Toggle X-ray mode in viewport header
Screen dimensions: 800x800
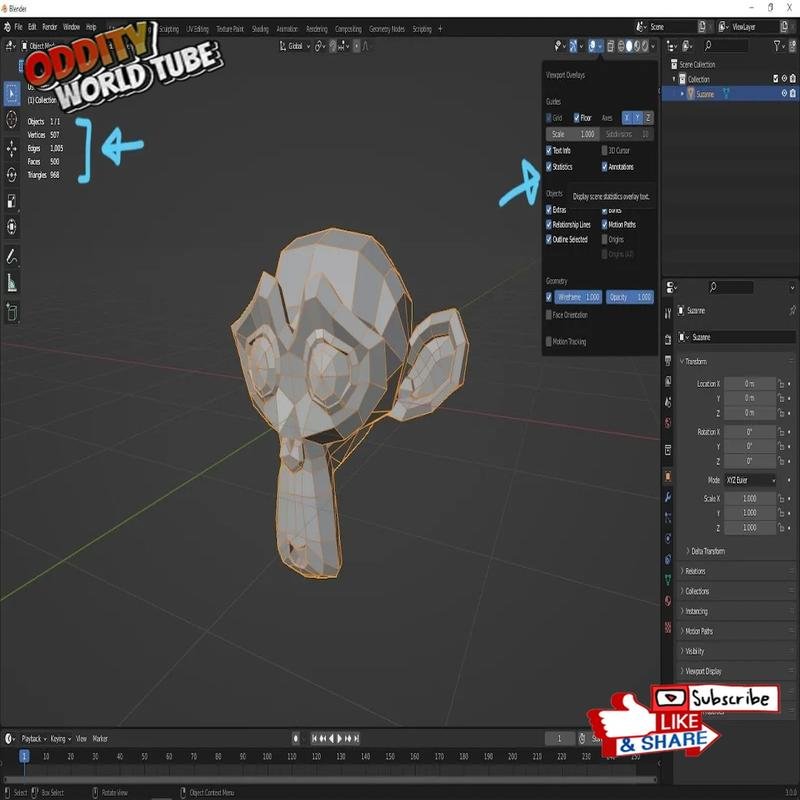pyautogui.click(x=610, y=46)
